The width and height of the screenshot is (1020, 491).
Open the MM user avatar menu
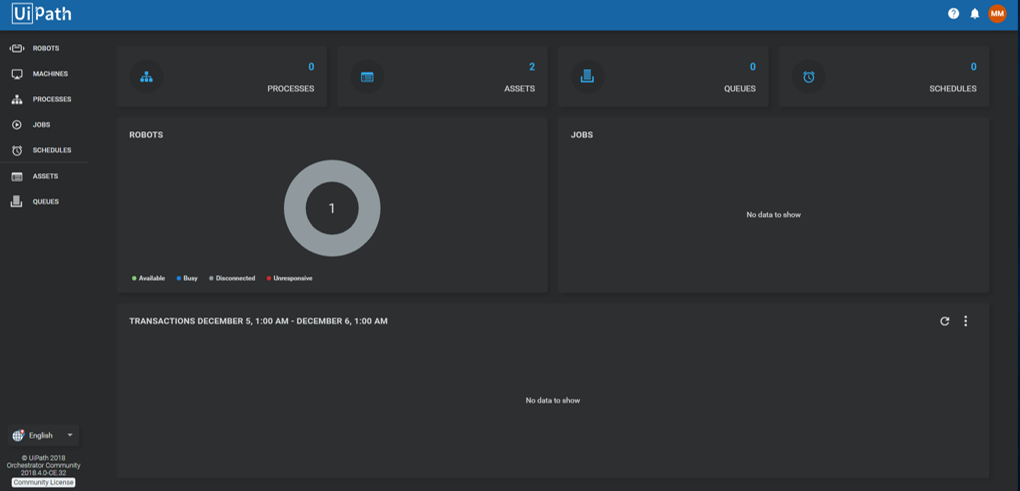coord(997,14)
